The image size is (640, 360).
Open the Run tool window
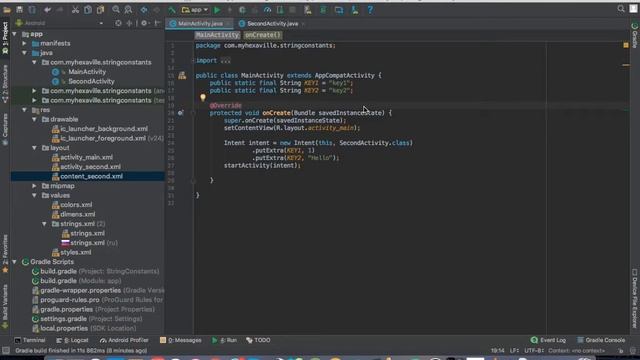pyautogui.click(x=224, y=340)
